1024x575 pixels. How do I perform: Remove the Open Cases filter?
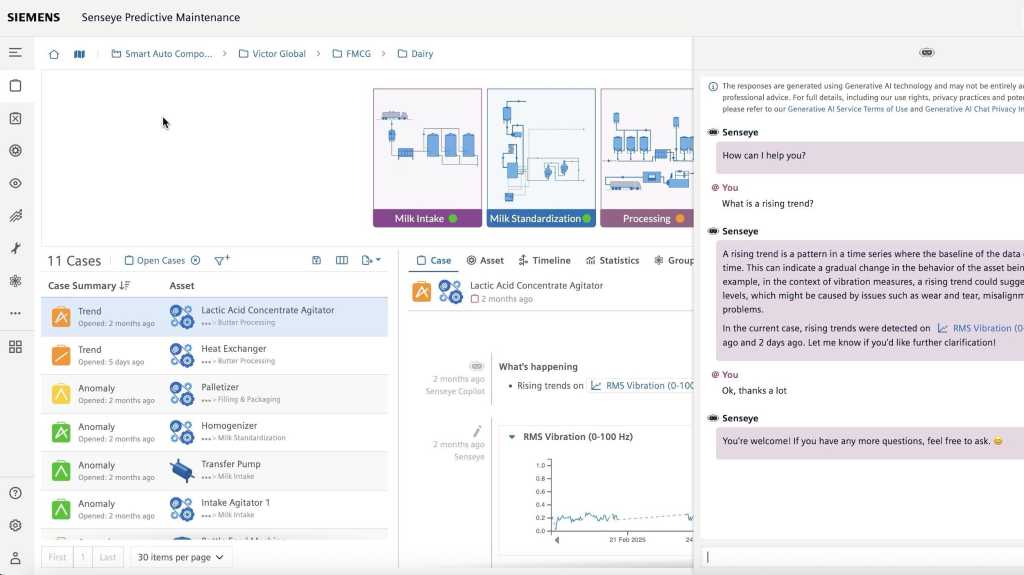(x=195, y=261)
